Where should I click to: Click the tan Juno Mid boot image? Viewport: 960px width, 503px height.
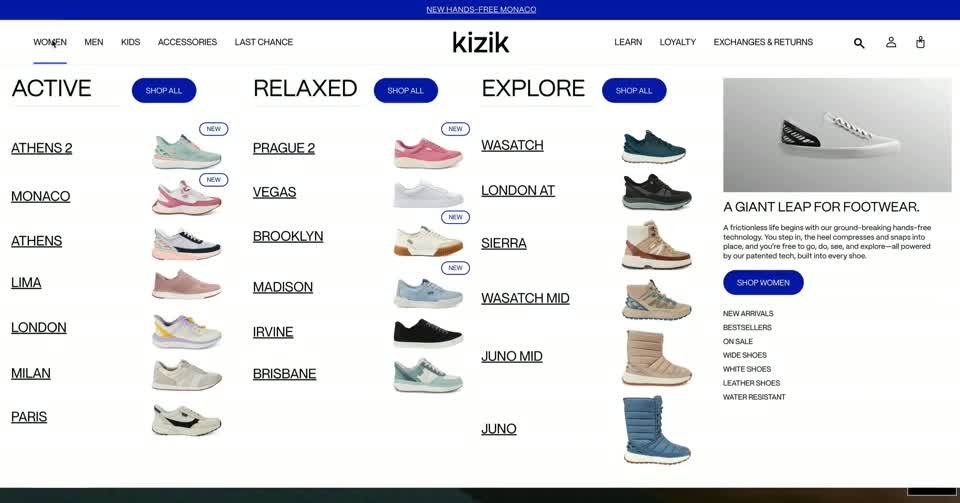coord(657,358)
